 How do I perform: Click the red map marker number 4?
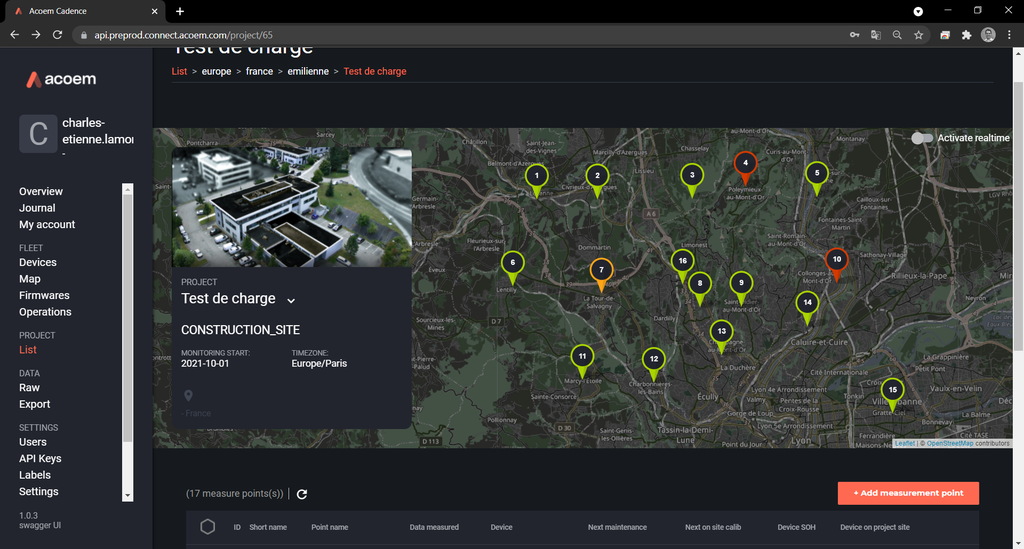pyautogui.click(x=744, y=163)
